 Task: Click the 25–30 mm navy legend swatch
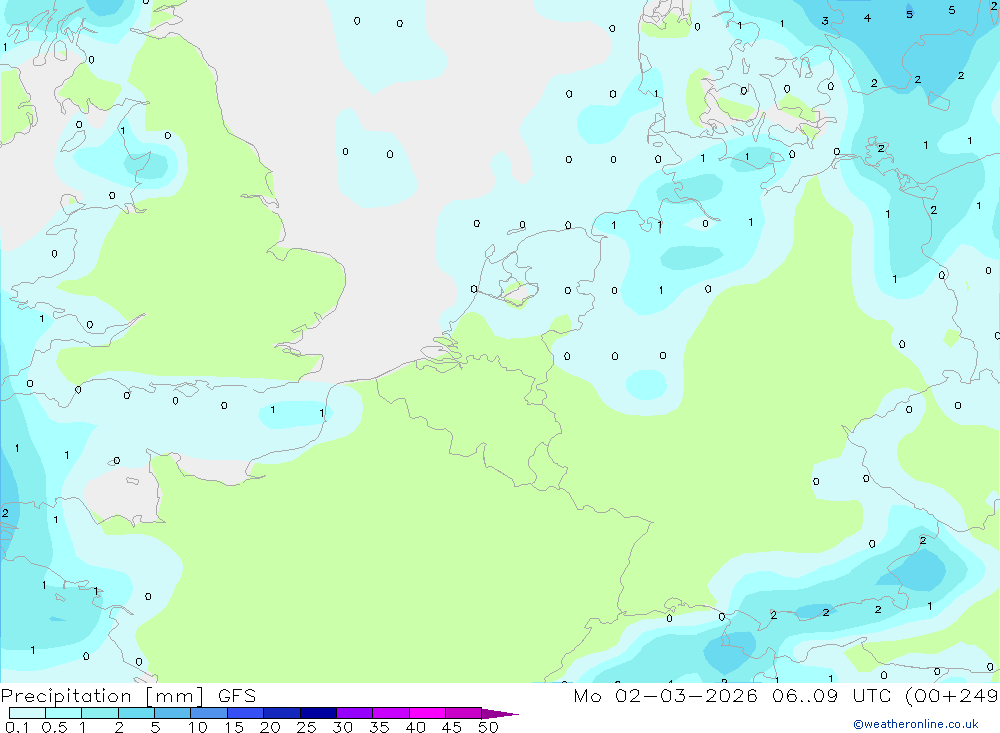coord(318,713)
